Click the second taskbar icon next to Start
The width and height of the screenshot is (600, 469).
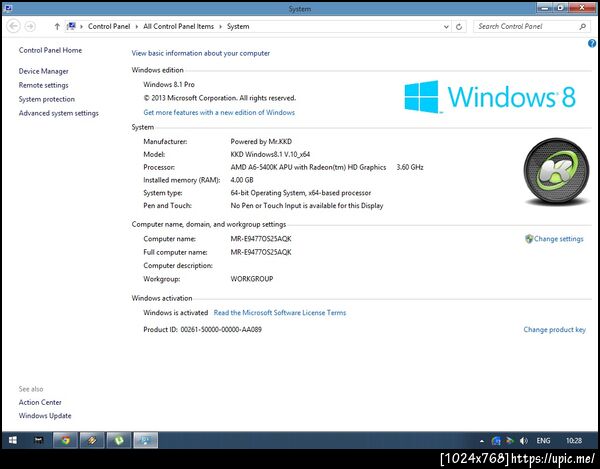click(38, 440)
